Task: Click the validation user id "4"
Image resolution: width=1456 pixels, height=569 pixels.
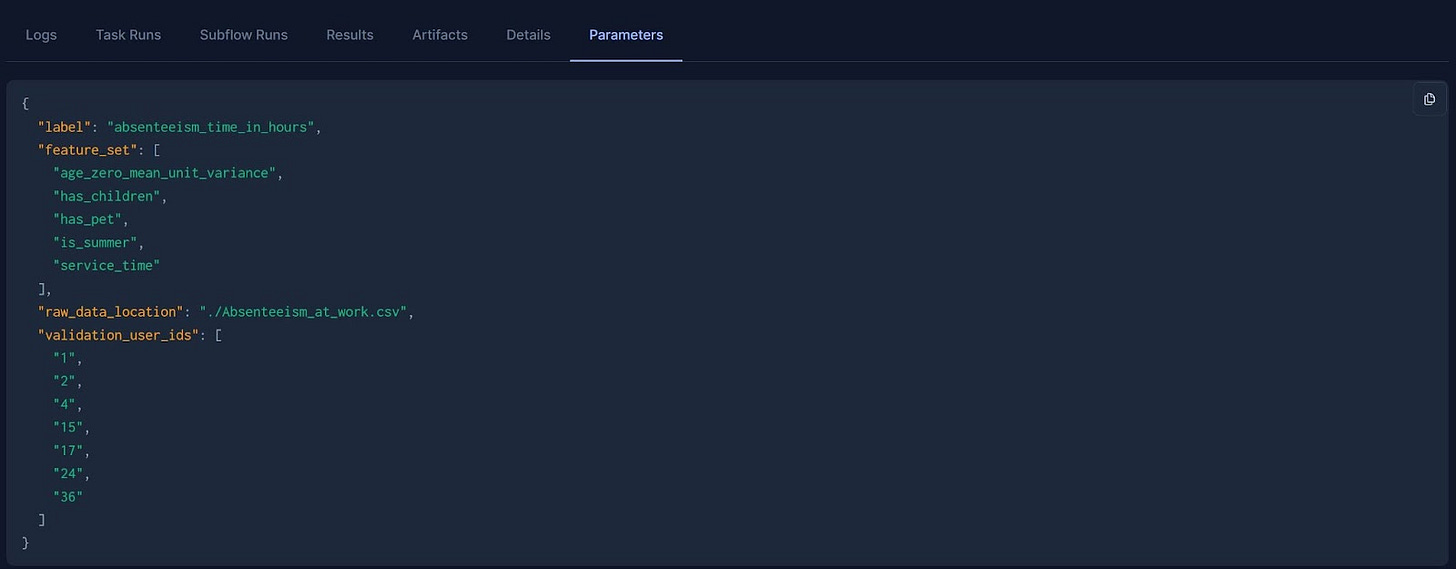Action: pos(64,404)
